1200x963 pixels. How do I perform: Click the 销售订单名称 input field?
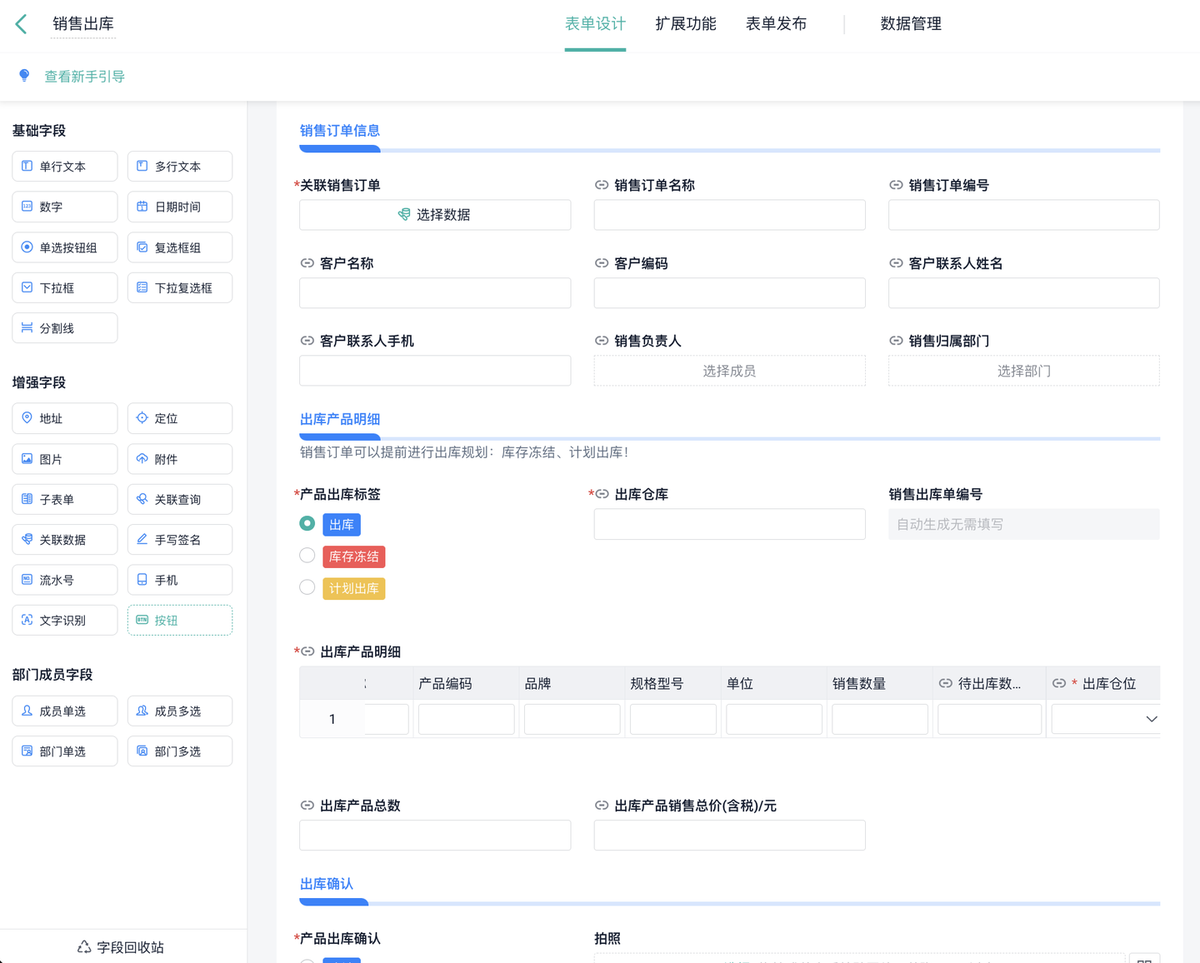tap(730, 215)
